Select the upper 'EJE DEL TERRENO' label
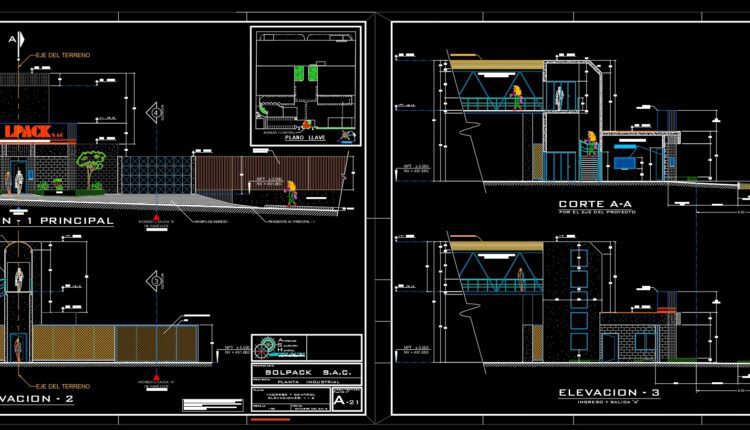750x430 pixels. (x=63, y=55)
